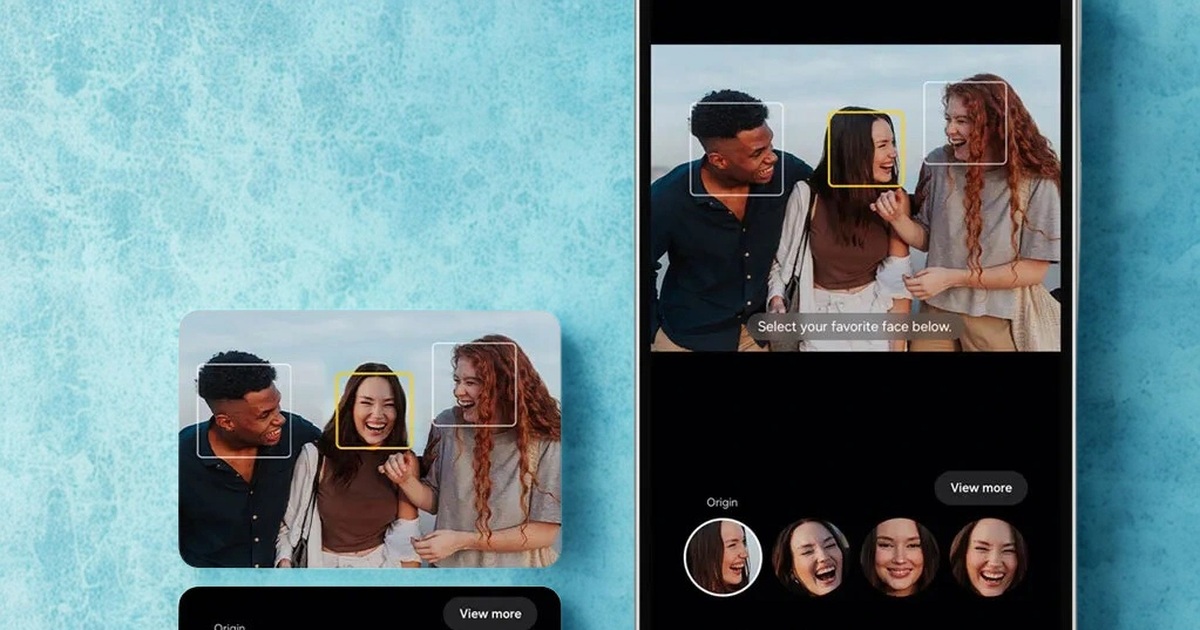The image size is (1200, 630).
Task: Tap the red-haired woman's face box in left card
Action: pyautogui.click(x=474, y=384)
